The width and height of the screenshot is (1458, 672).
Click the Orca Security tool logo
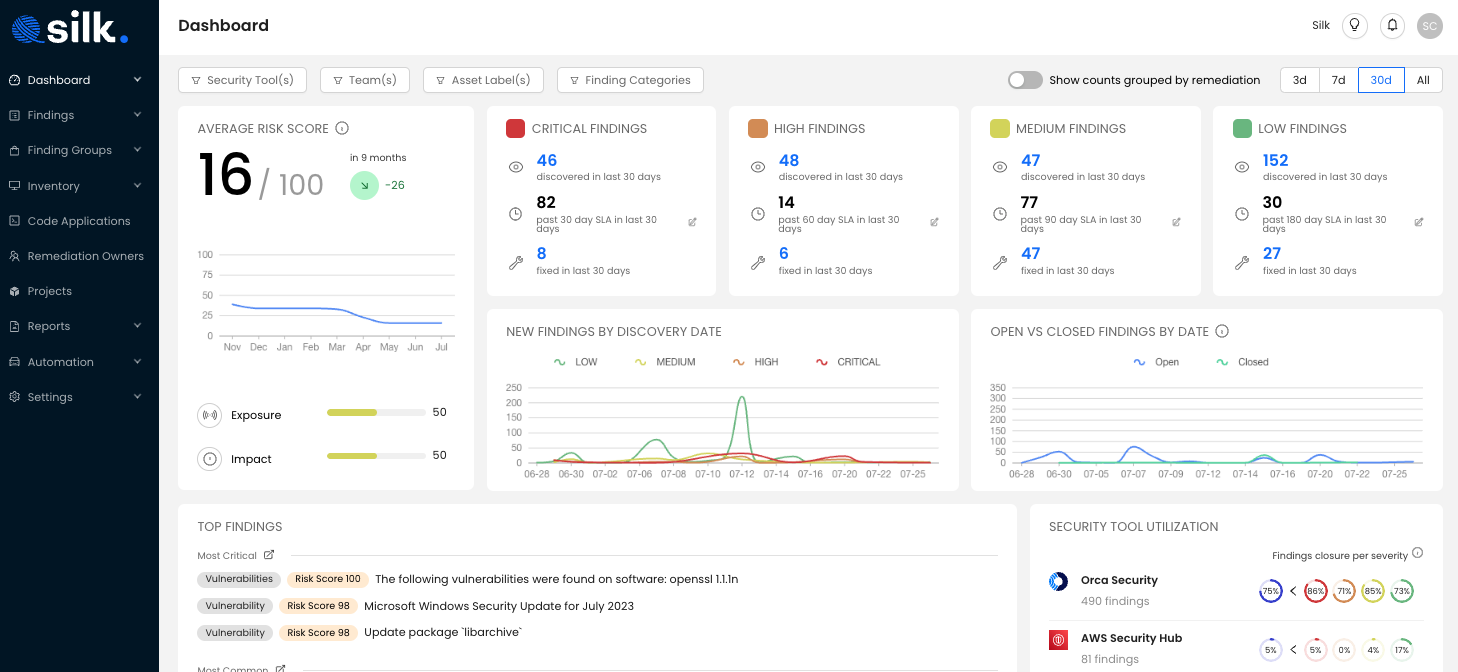tap(1058, 580)
